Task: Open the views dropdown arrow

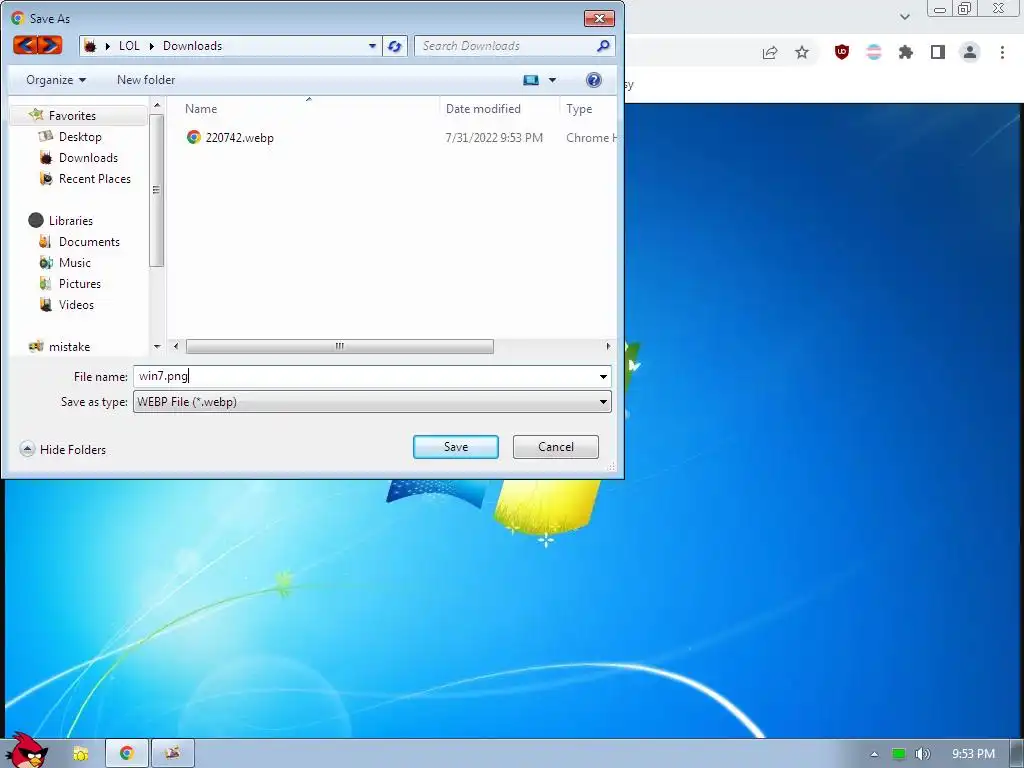Action: [552, 80]
